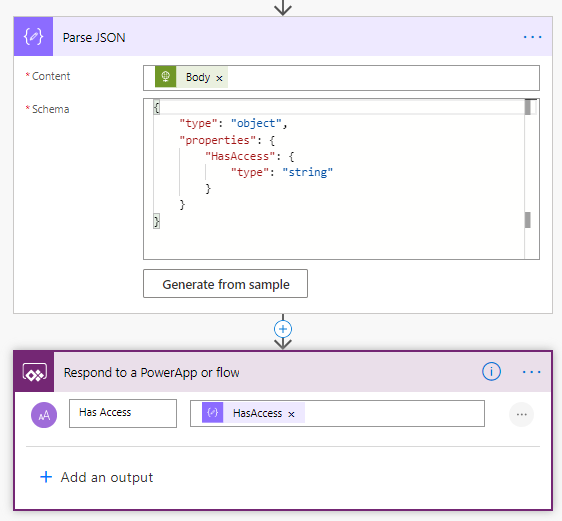This screenshot has height=521, width=562.
Task: Click the HasAccess dynamic content token
Action: (253, 413)
